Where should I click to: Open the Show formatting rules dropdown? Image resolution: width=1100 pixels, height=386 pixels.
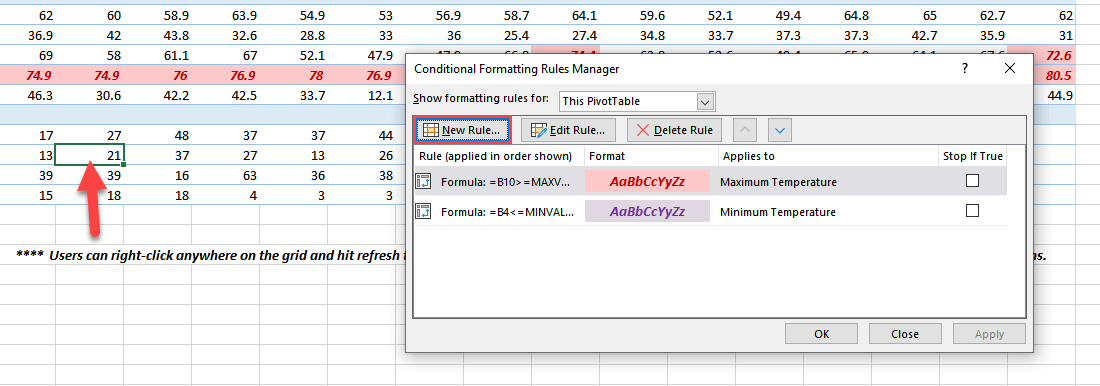coord(706,101)
